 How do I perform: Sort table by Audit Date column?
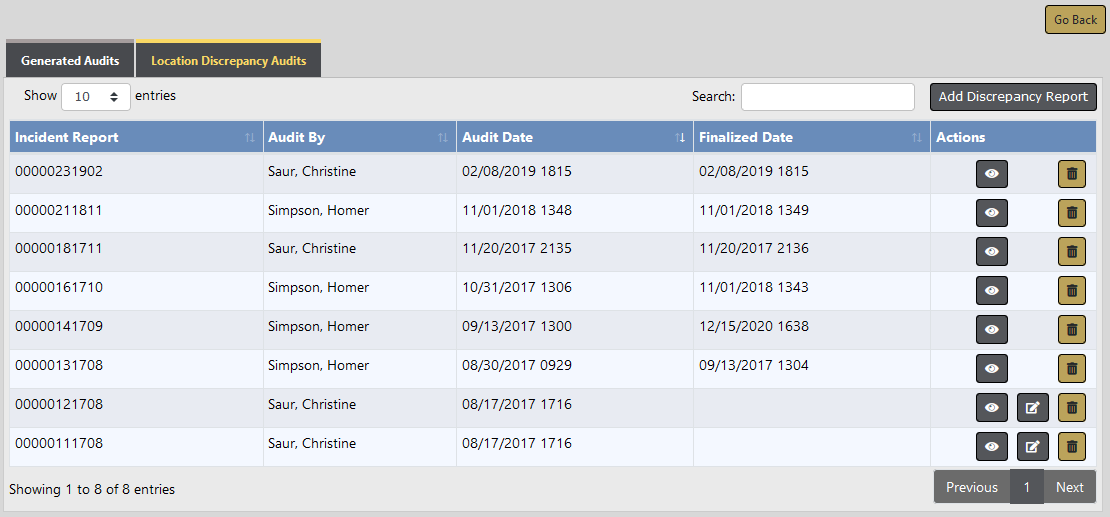pos(574,138)
